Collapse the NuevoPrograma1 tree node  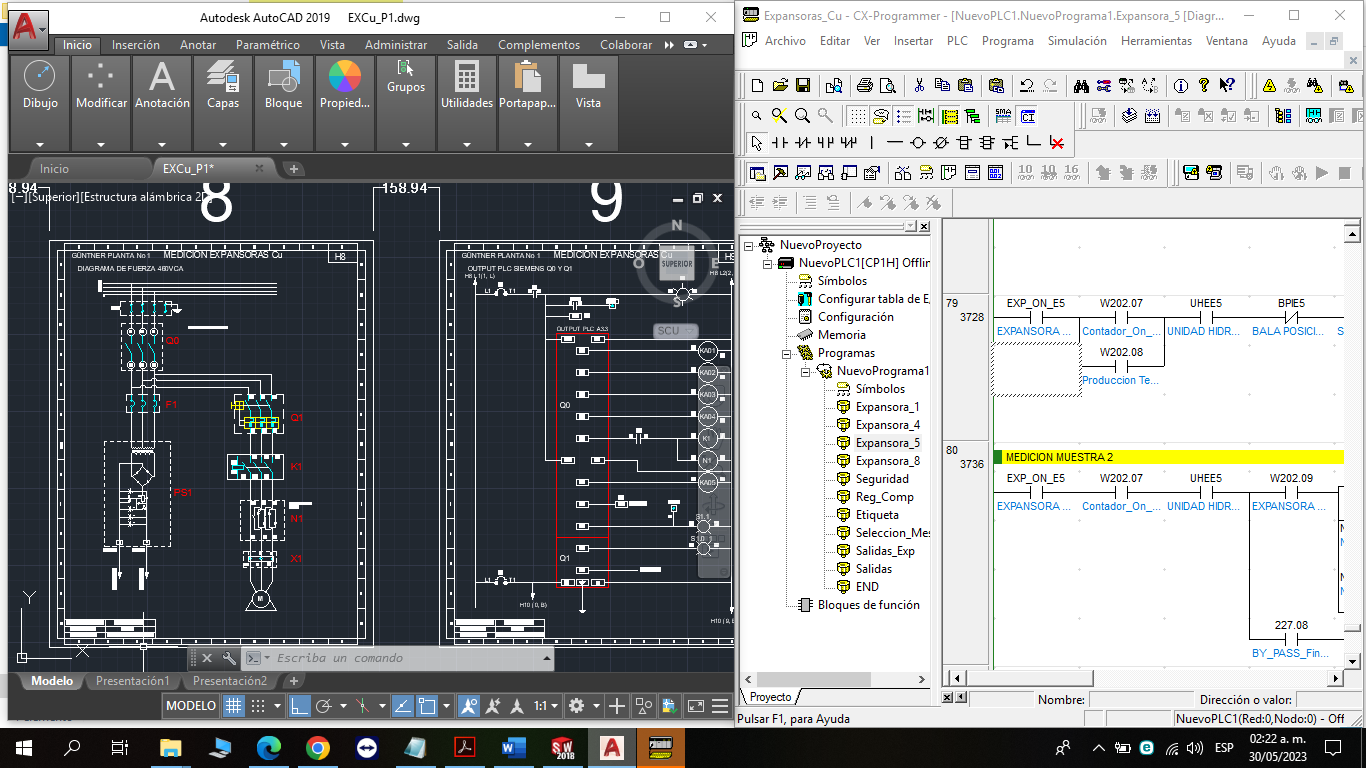[805, 371]
